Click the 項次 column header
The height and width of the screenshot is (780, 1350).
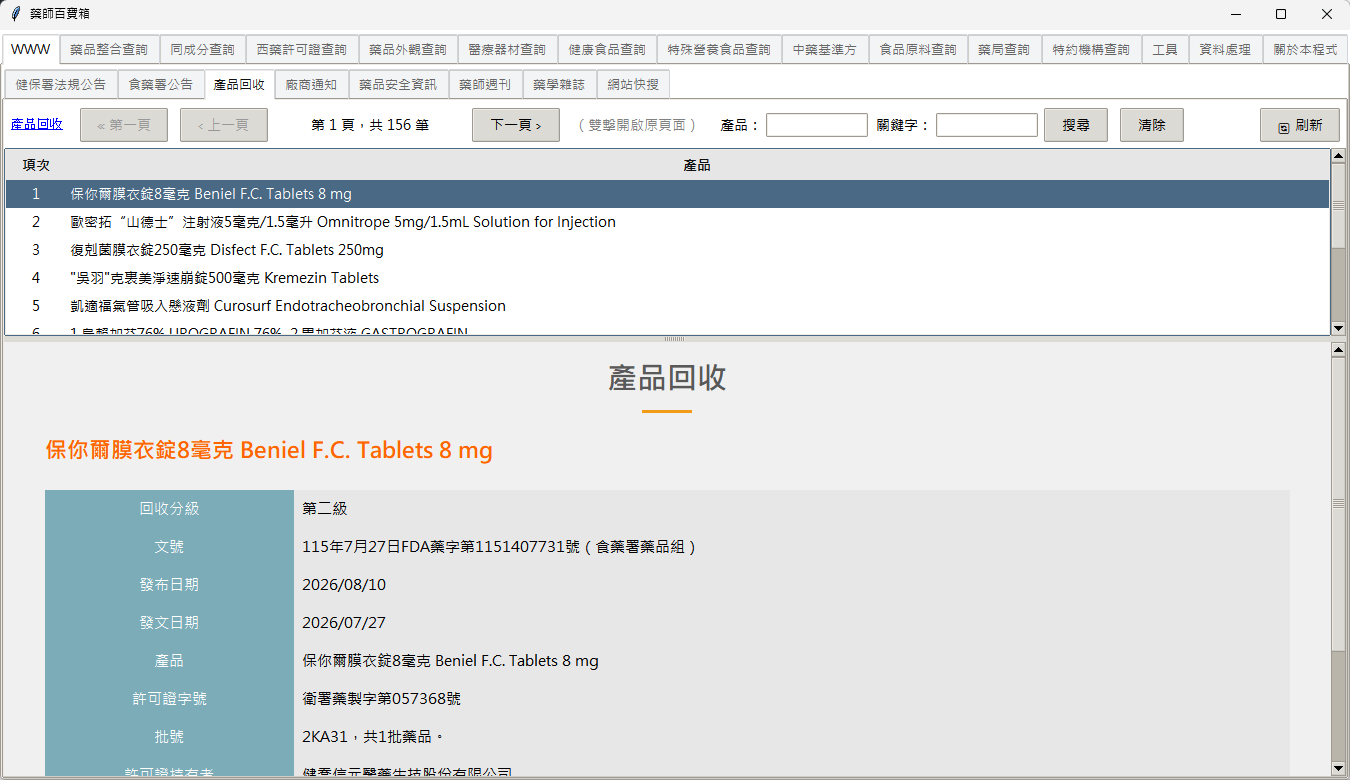(x=36, y=165)
